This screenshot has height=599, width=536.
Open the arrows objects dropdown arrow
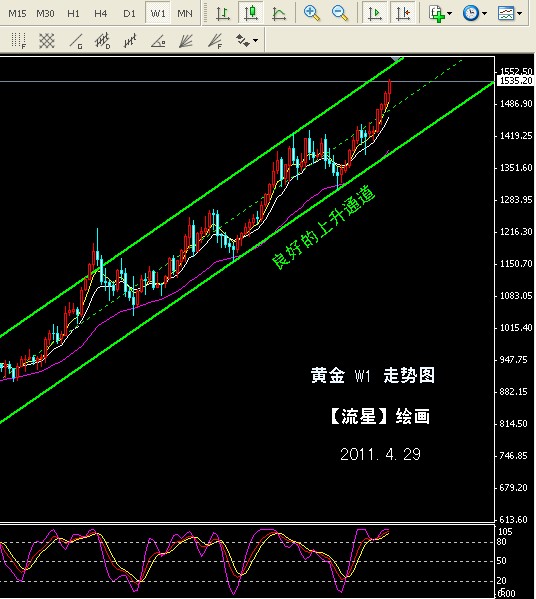pyautogui.click(x=255, y=40)
